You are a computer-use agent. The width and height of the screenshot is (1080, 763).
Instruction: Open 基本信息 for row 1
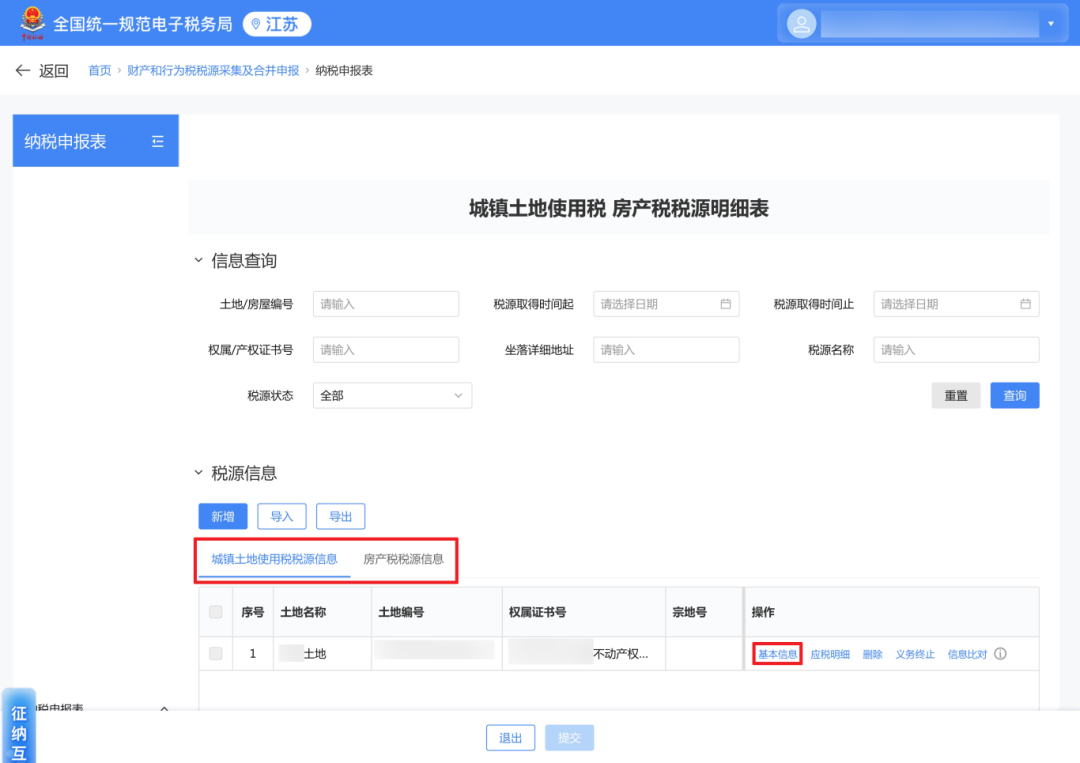coord(777,654)
